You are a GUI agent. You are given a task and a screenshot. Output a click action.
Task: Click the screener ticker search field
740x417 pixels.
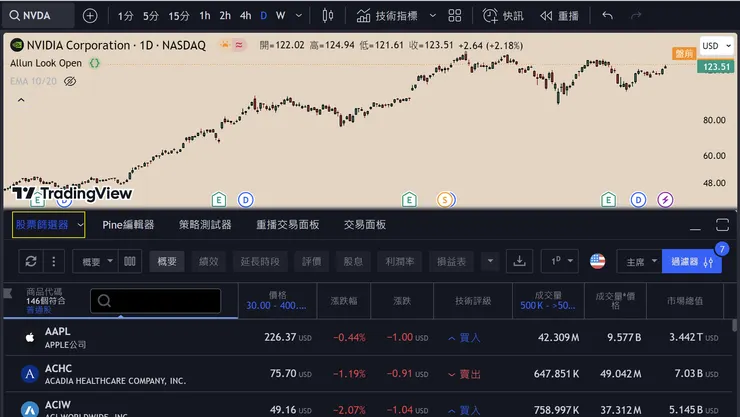[x=155, y=300]
